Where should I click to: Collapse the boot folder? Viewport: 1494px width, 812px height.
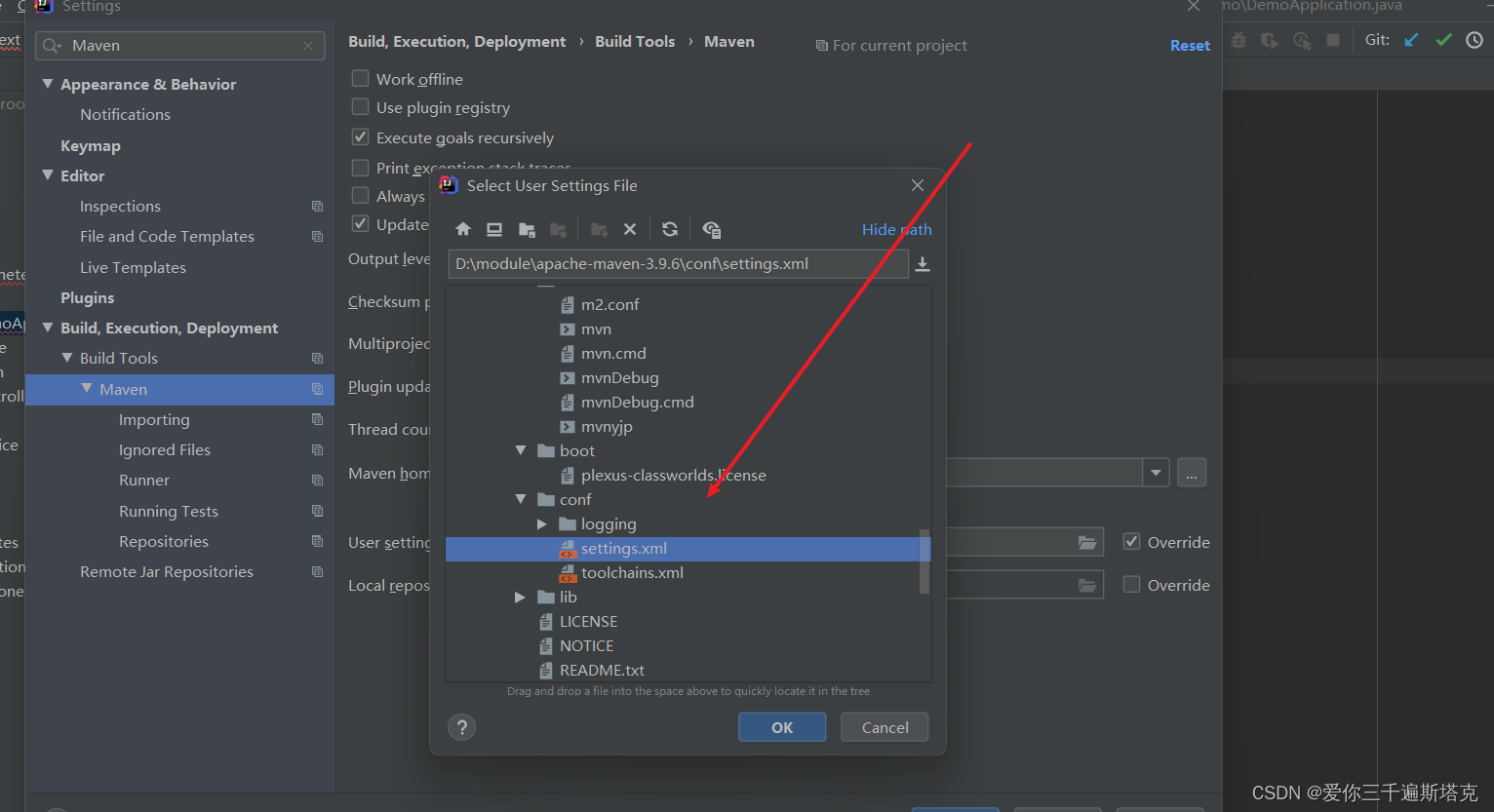point(521,450)
